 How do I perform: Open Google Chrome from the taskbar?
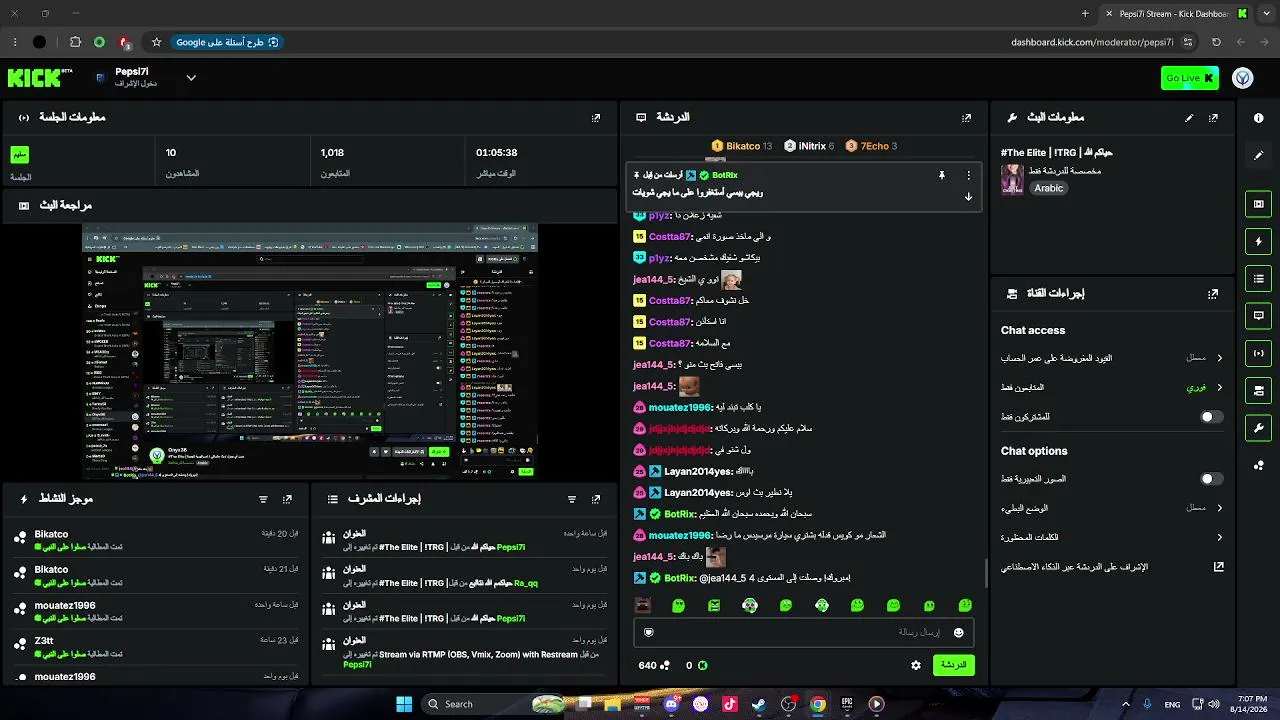(818, 704)
